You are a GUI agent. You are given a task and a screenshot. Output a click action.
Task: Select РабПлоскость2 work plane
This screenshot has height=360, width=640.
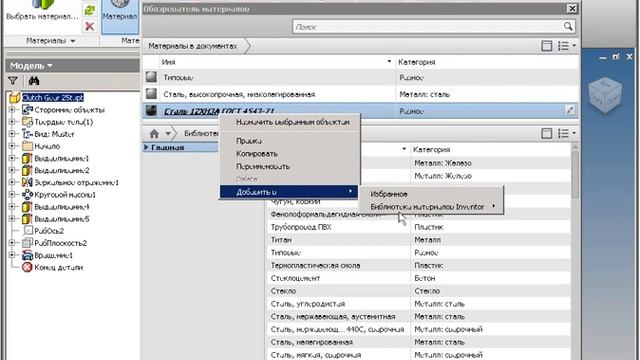pyautogui.click(x=60, y=243)
